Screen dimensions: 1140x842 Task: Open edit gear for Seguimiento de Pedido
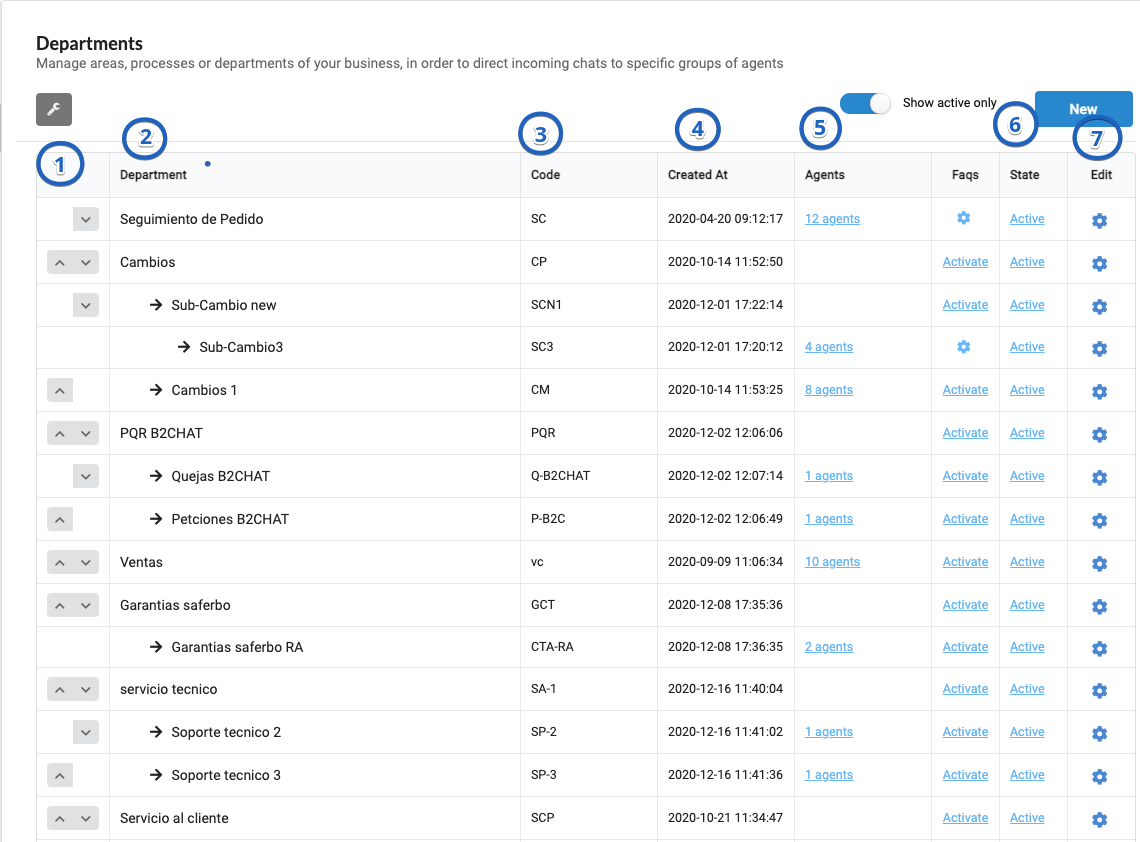(x=1099, y=220)
